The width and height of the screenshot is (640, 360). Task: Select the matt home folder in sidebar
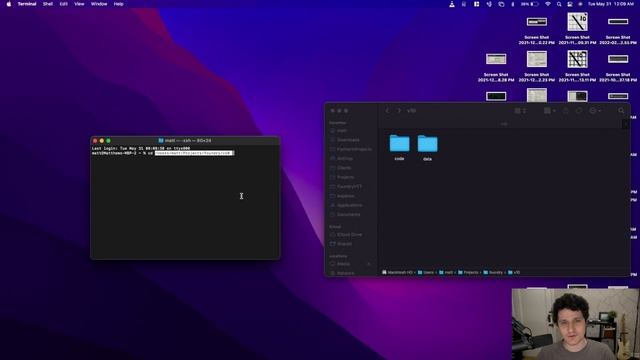pyautogui.click(x=338, y=131)
